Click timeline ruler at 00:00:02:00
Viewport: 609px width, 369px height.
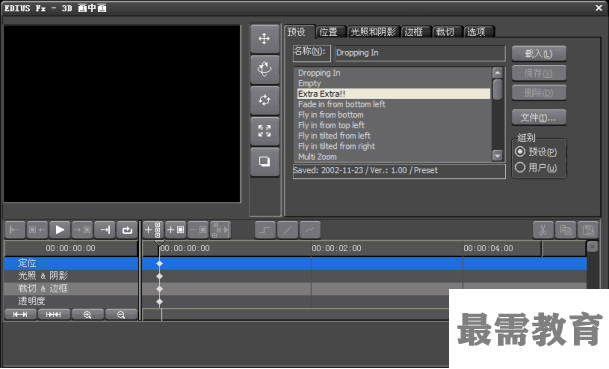[336, 248]
